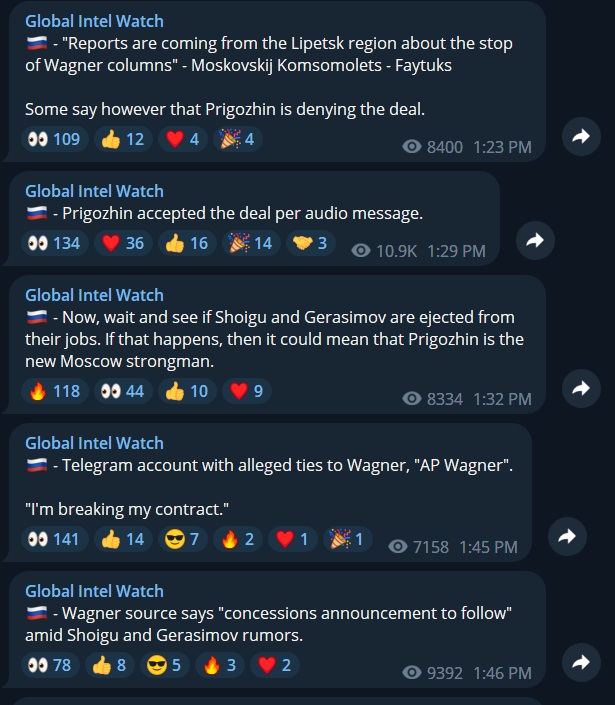615x705 pixels.
Task: Tap eyes reaction showing 141
Action: (x=54, y=539)
